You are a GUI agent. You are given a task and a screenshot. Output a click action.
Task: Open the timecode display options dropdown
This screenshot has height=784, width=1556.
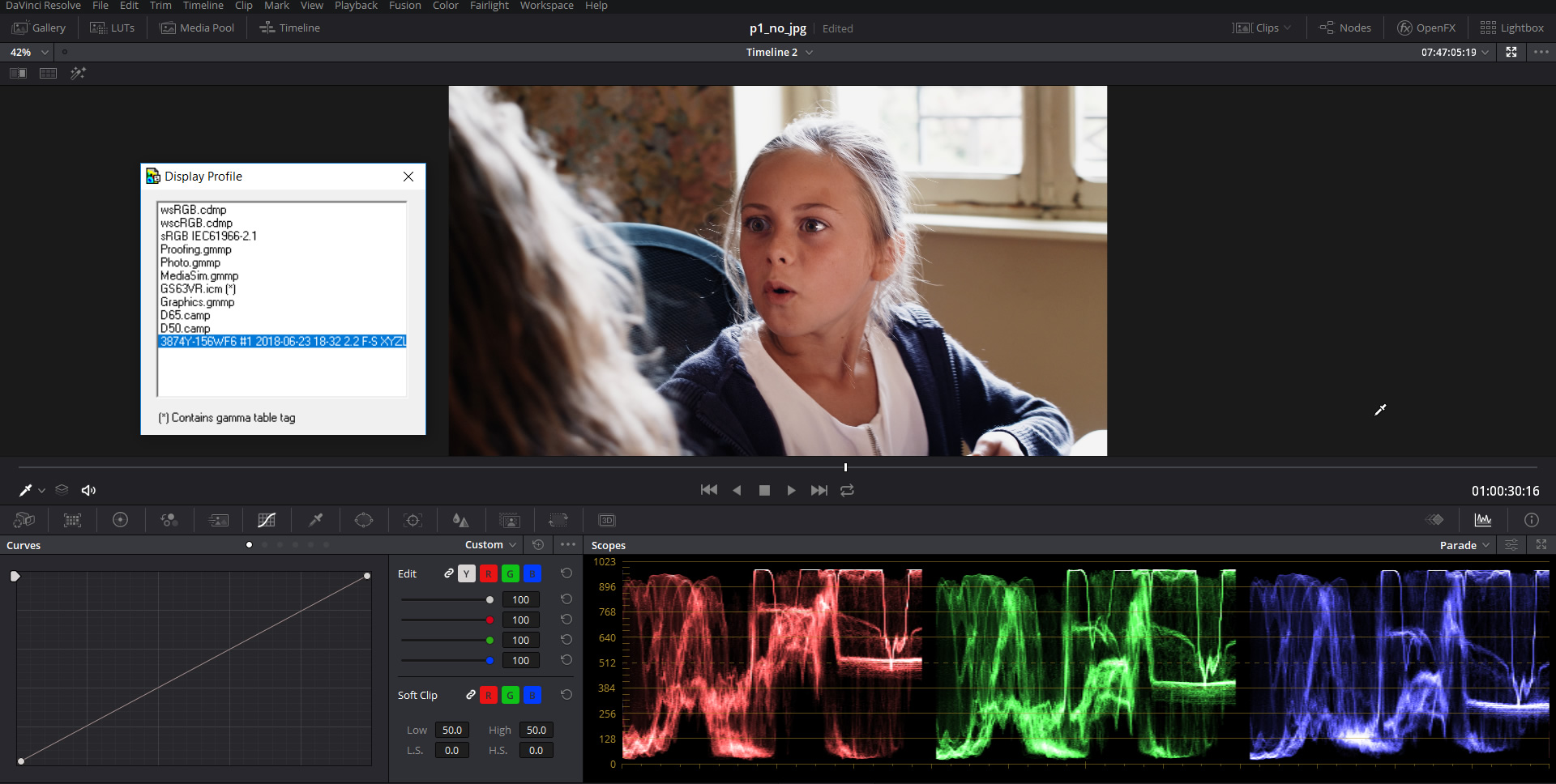pos(1485,52)
